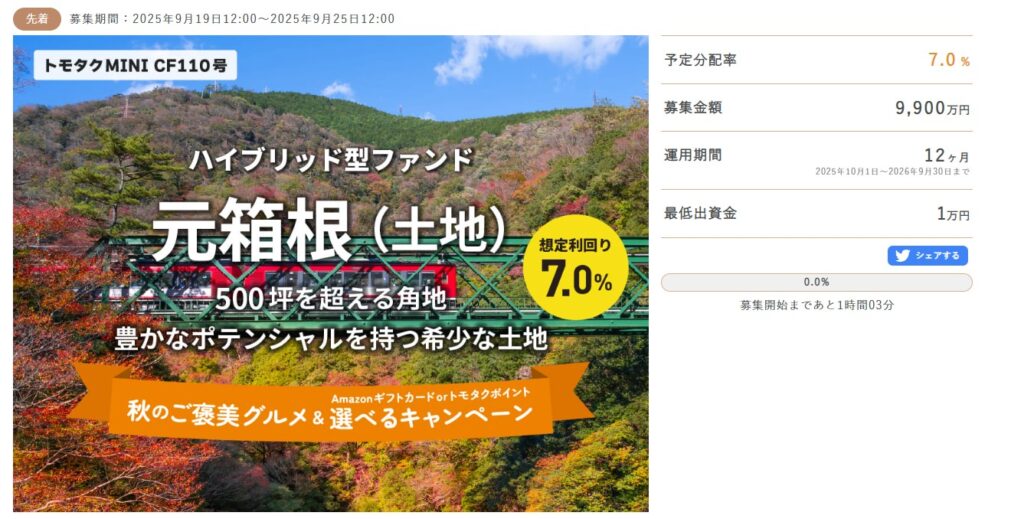1024x519 pixels.
Task: Click the 先着 badge
Action: click(x=37, y=19)
